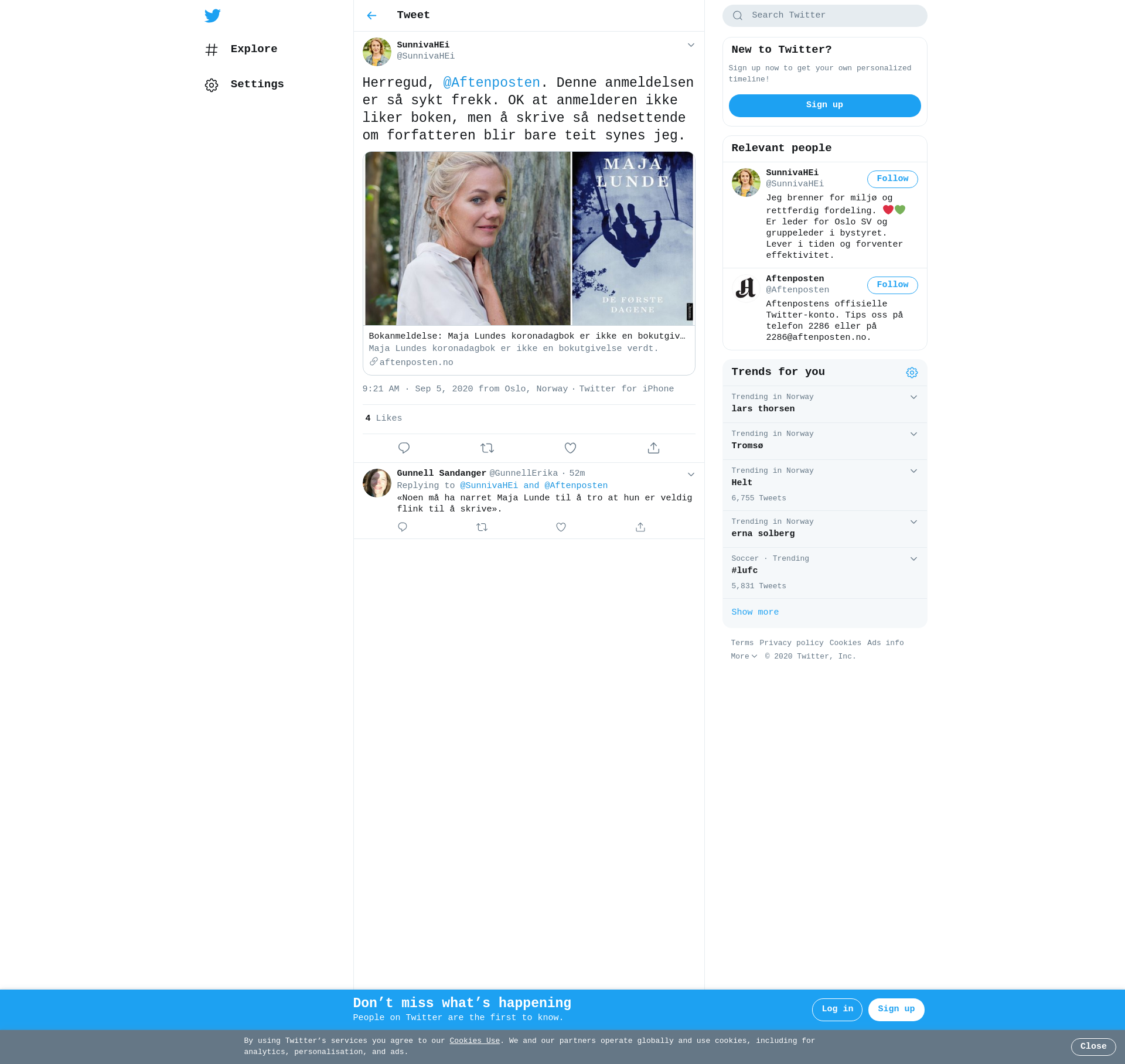1125x1064 pixels.
Task: Click the search magnifier icon
Action: click(x=738, y=16)
